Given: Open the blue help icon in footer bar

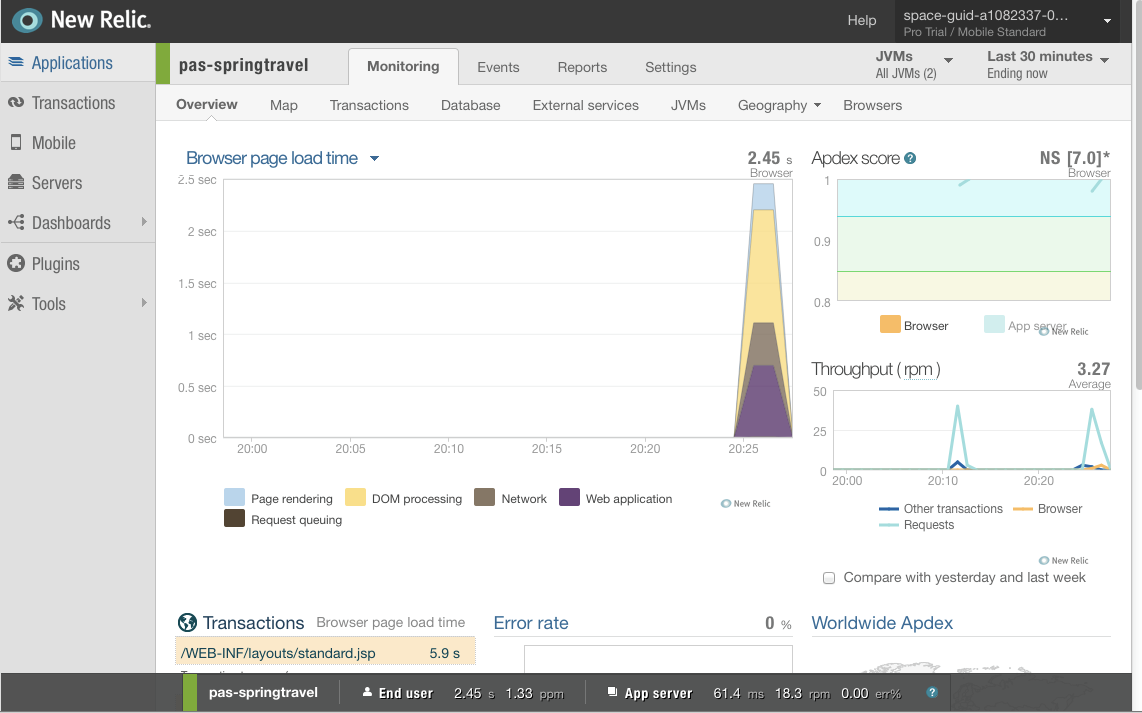Looking at the screenshot, I should click(932, 693).
